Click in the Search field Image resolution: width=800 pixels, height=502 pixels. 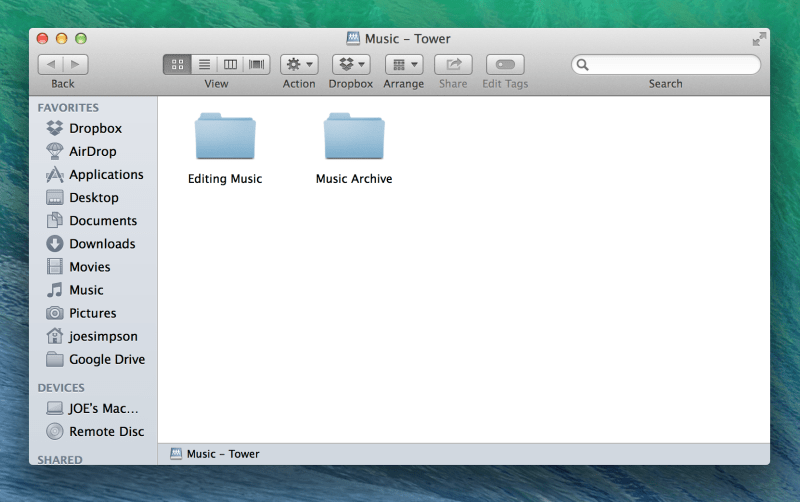pyautogui.click(x=666, y=65)
